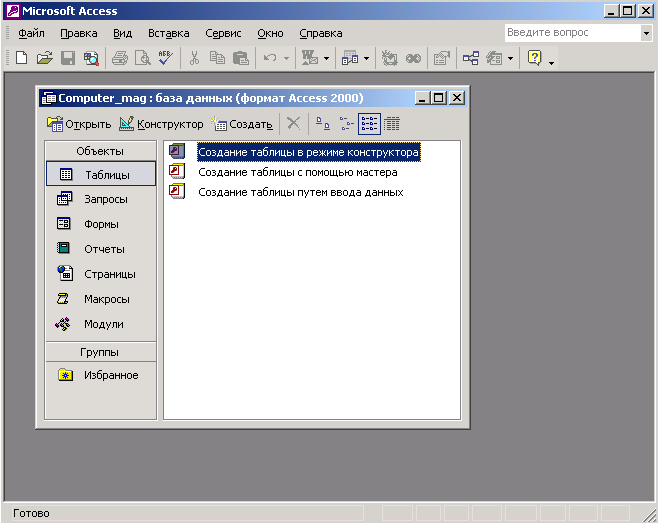Click the Print Preview toolbar icon
The image size is (658, 523).
pos(143,58)
